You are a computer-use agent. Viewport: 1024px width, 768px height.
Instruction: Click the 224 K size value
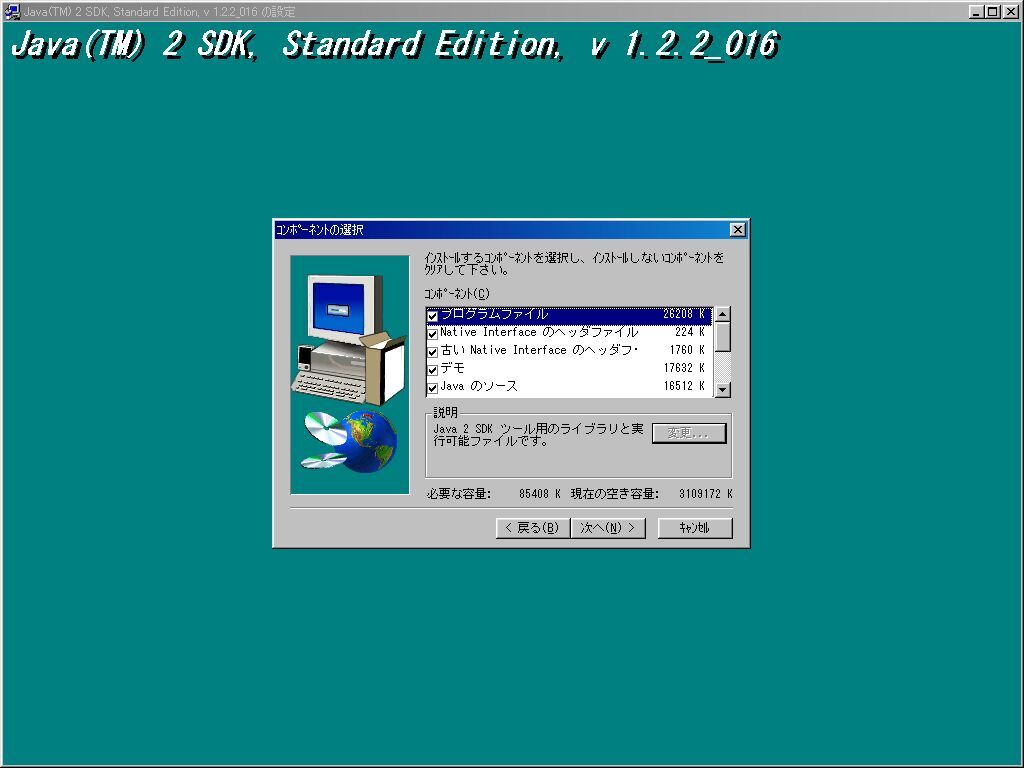click(690, 332)
